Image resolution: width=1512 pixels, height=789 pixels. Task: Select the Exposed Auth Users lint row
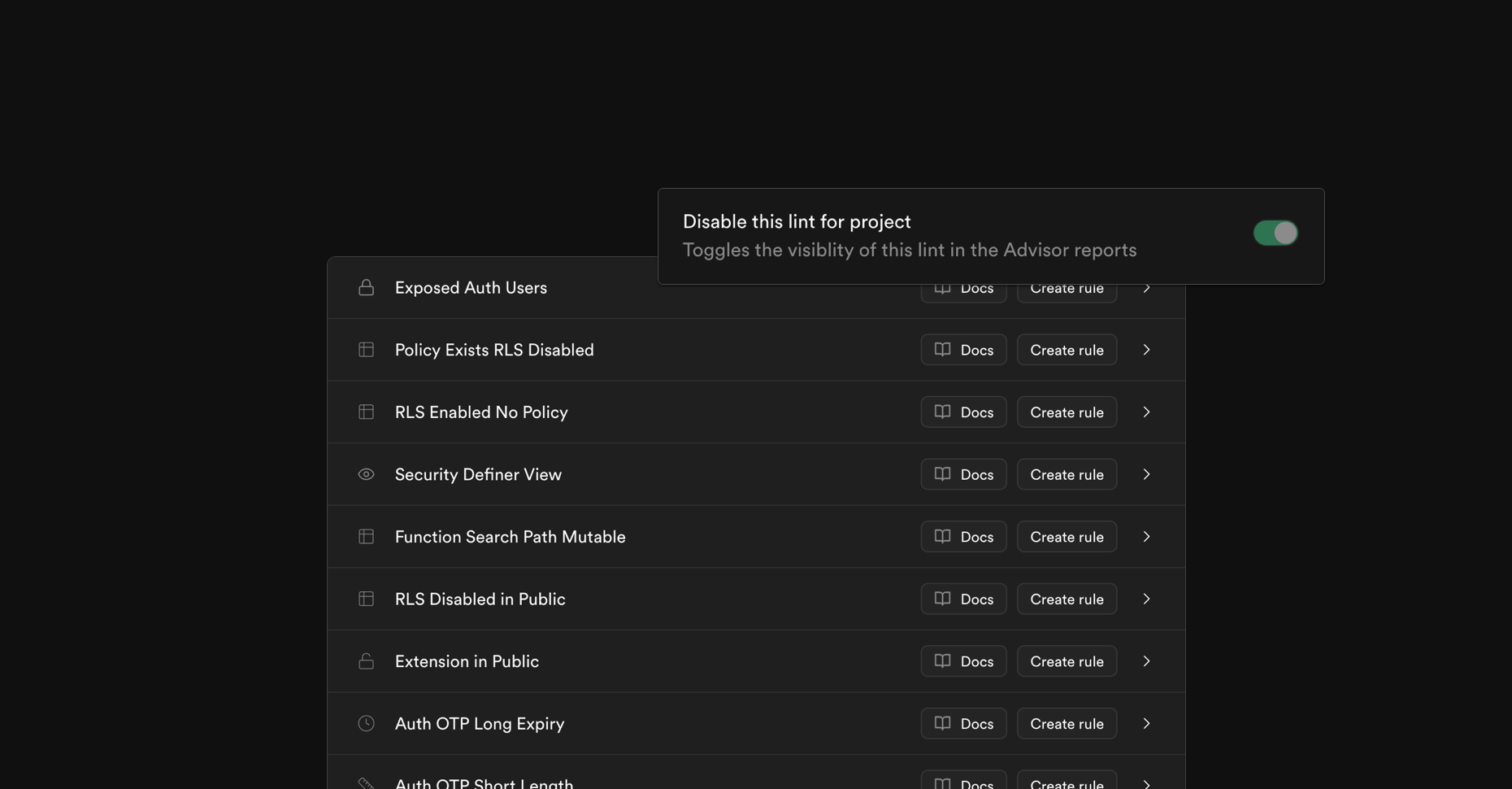(756, 288)
